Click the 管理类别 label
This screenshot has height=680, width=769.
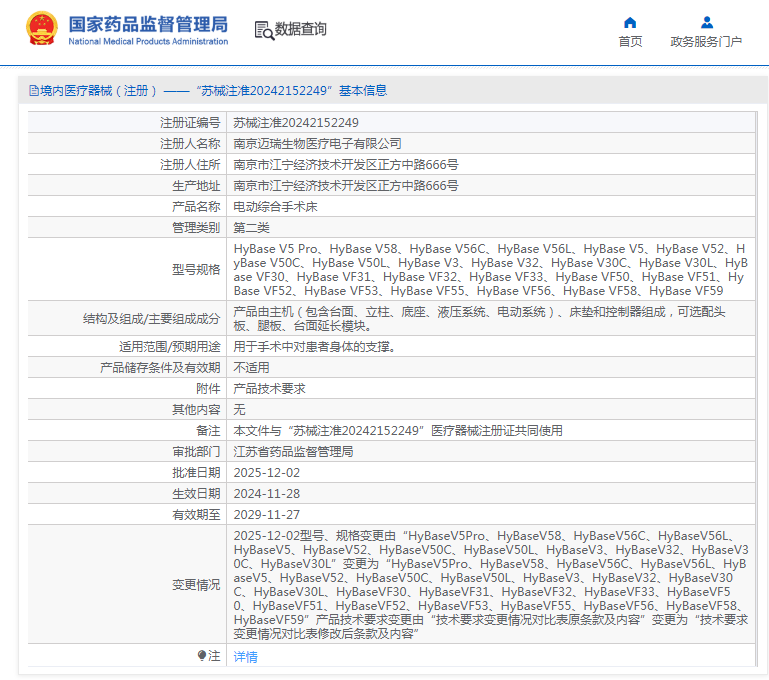(x=196, y=228)
